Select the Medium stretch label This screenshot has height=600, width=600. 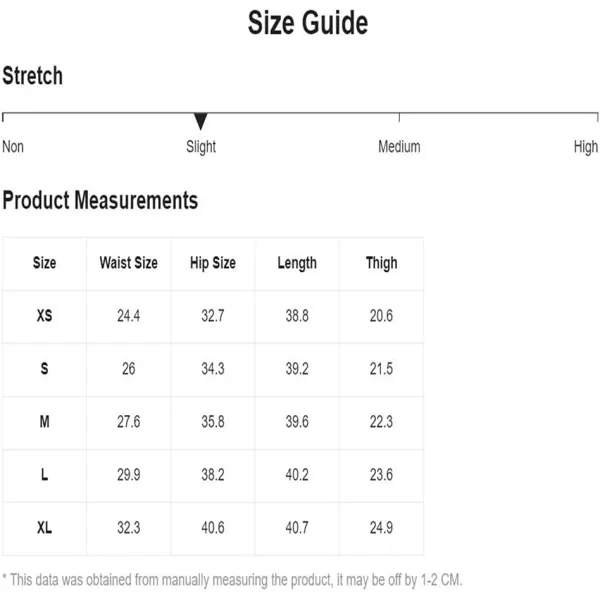click(x=399, y=147)
